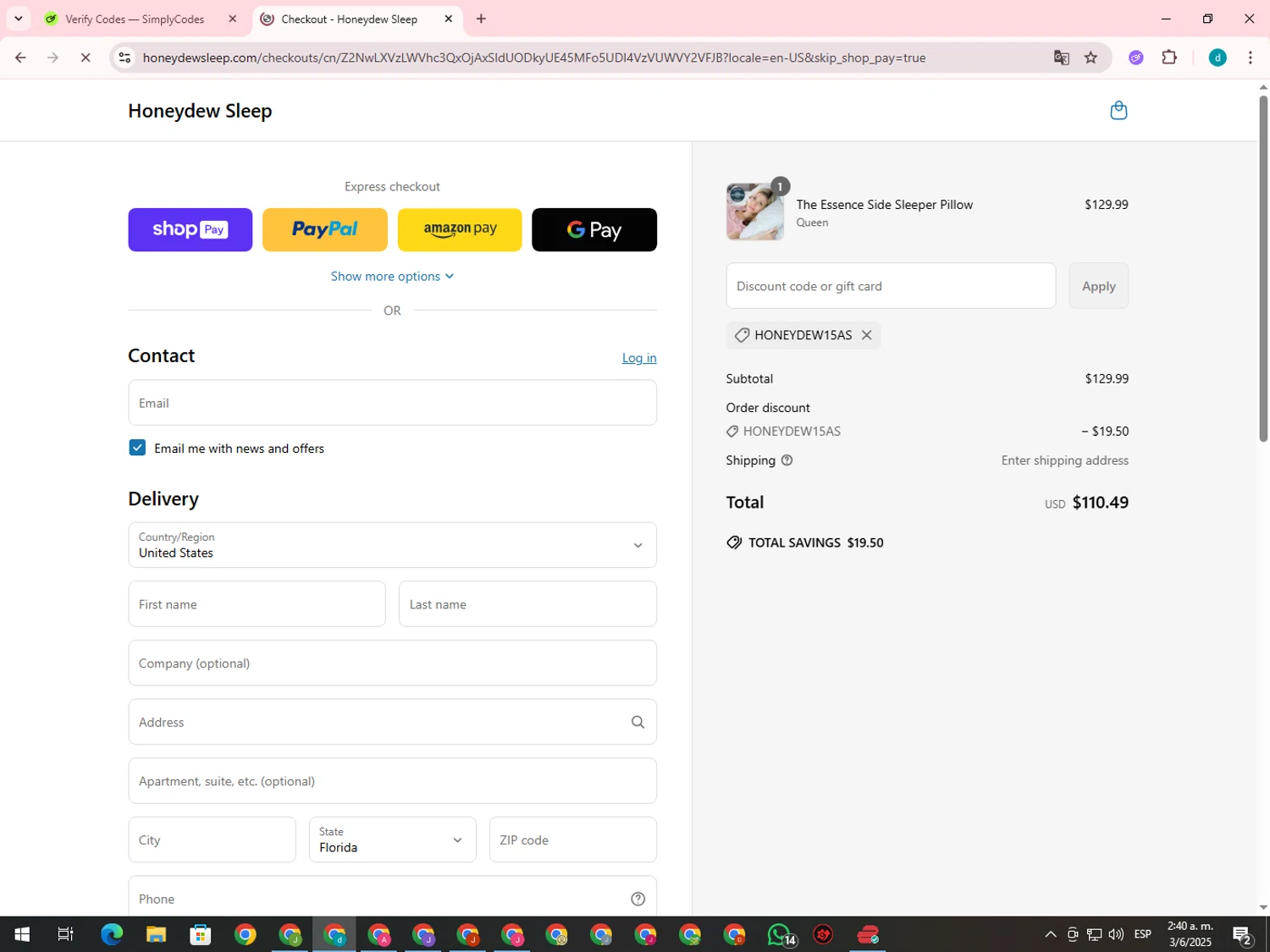Open the Country/Region dropdown
The image size is (1270, 952).
392,545
